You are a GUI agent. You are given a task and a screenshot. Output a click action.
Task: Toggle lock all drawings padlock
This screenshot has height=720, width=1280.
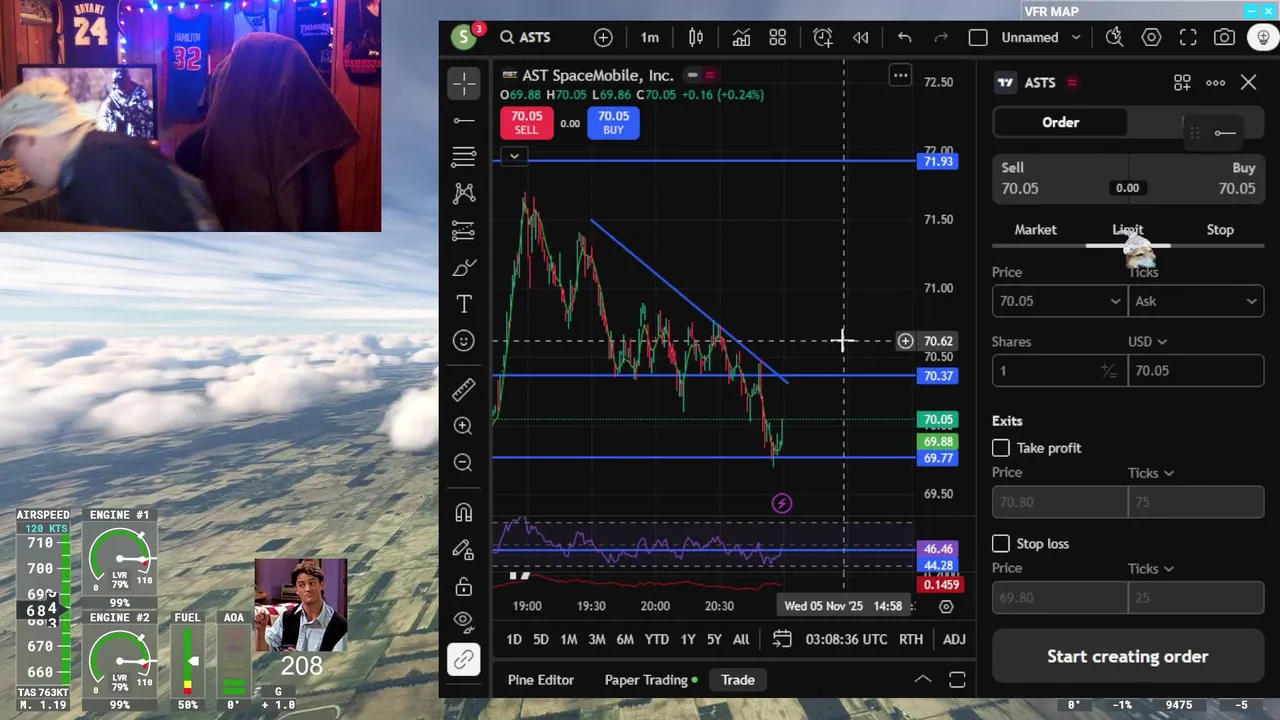click(x=463, y=586)
